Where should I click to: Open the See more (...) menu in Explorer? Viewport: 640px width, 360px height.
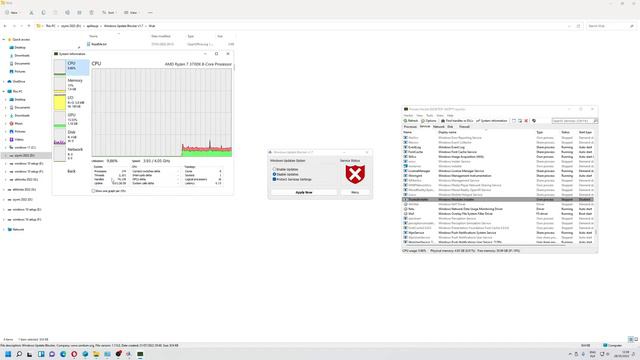click(150, 13)
